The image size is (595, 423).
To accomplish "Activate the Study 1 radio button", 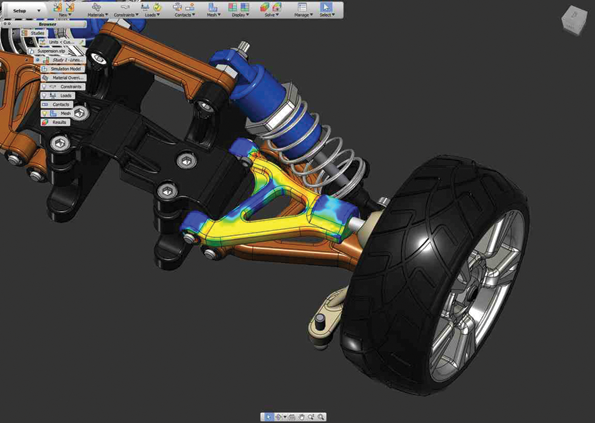I will [x=37, y=60].
